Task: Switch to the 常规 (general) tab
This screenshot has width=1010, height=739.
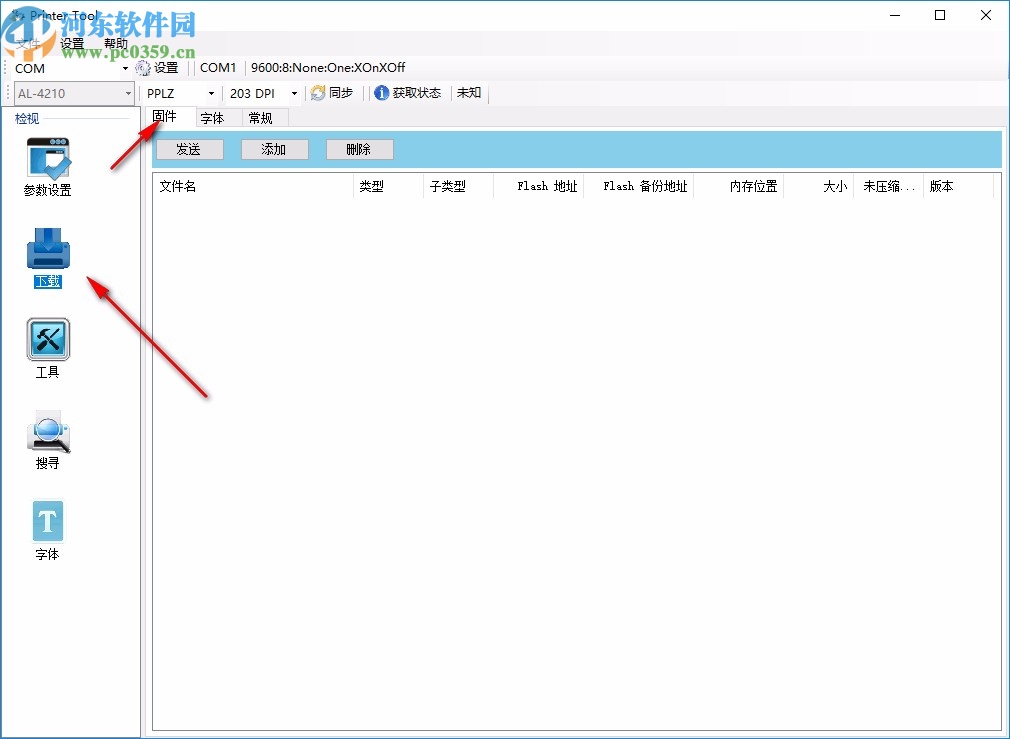Action: coord(261,117)
